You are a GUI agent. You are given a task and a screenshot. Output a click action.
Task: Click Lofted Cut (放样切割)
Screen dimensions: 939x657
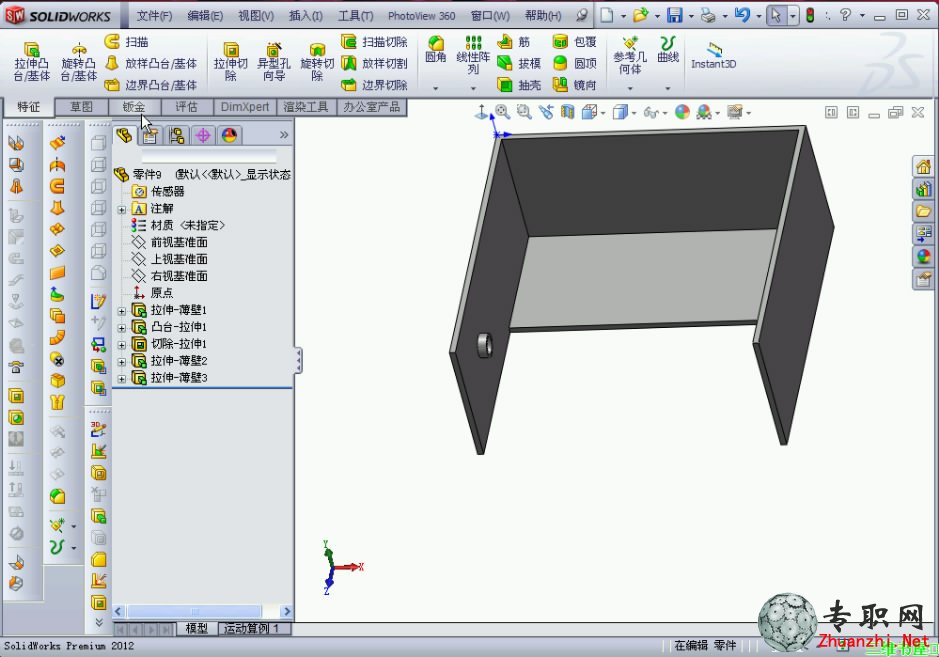click(x=374, y=63)
